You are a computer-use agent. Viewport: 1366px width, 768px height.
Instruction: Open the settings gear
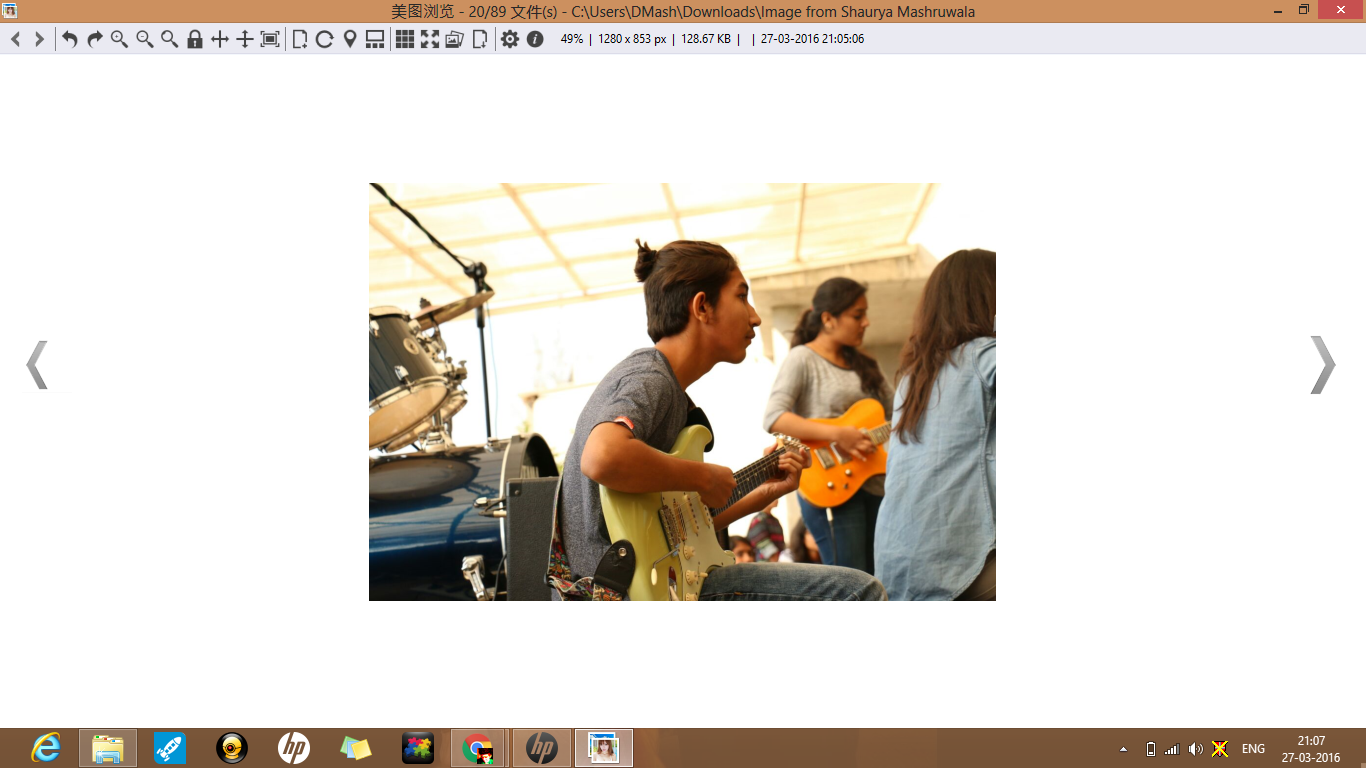pyautogui.click(x=510, y=39)
